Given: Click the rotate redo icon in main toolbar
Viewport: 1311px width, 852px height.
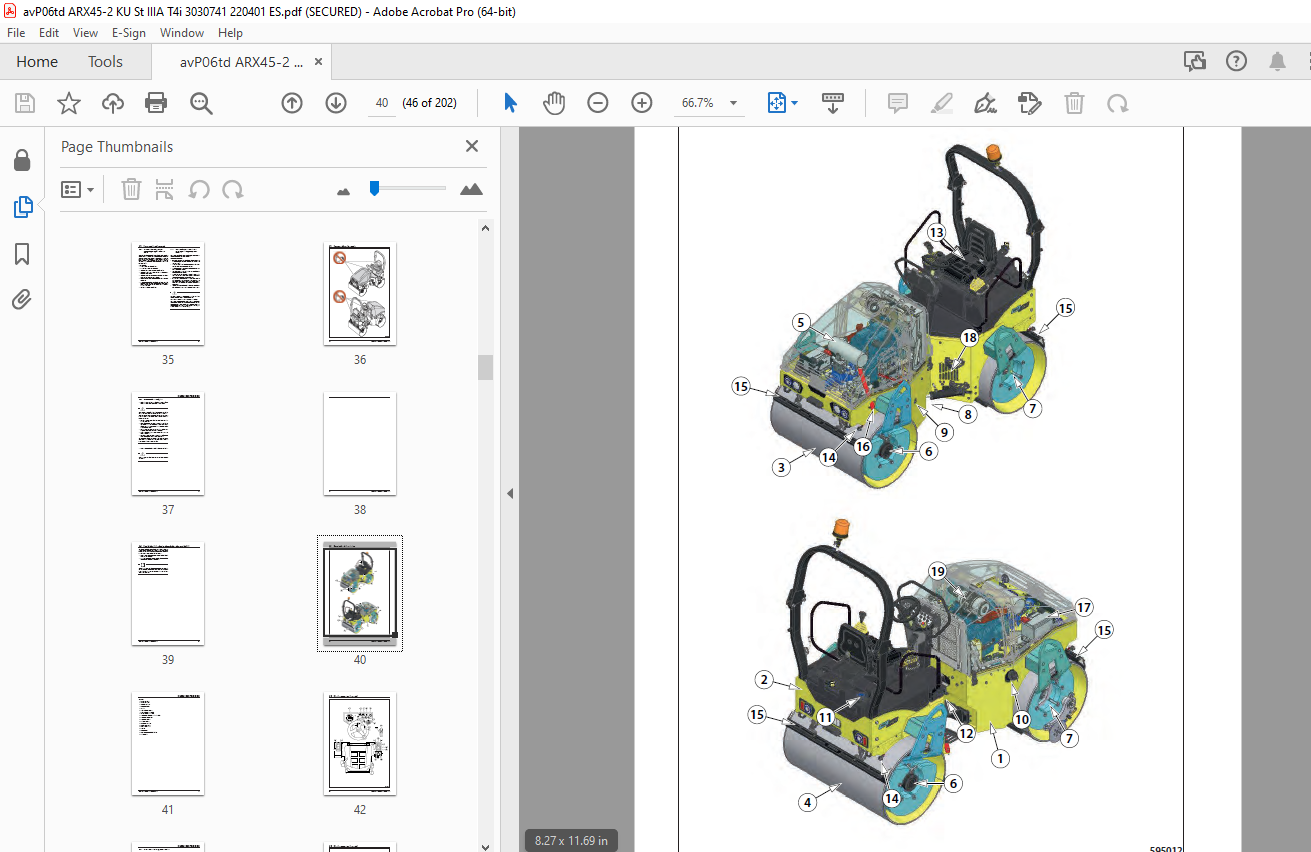Looking at the screenshot, I should [x=1118, y=103].
